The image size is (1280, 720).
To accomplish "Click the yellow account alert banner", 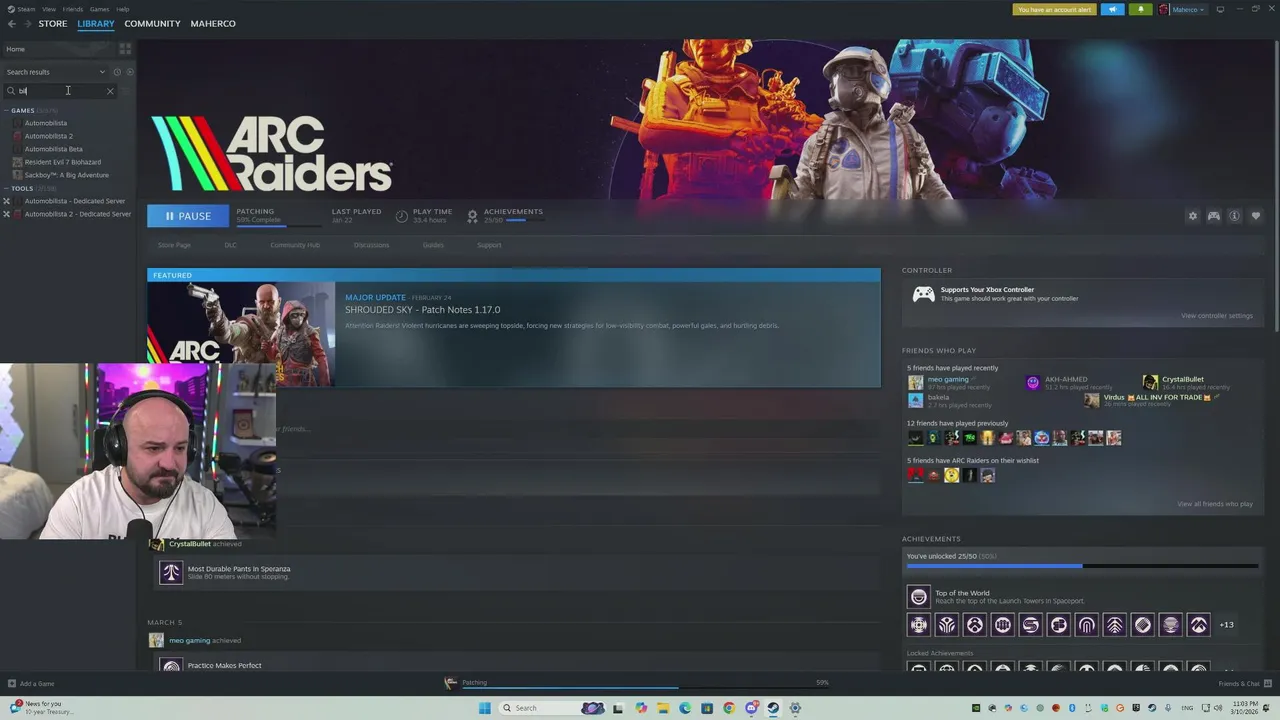I will tap(1054, 9).
